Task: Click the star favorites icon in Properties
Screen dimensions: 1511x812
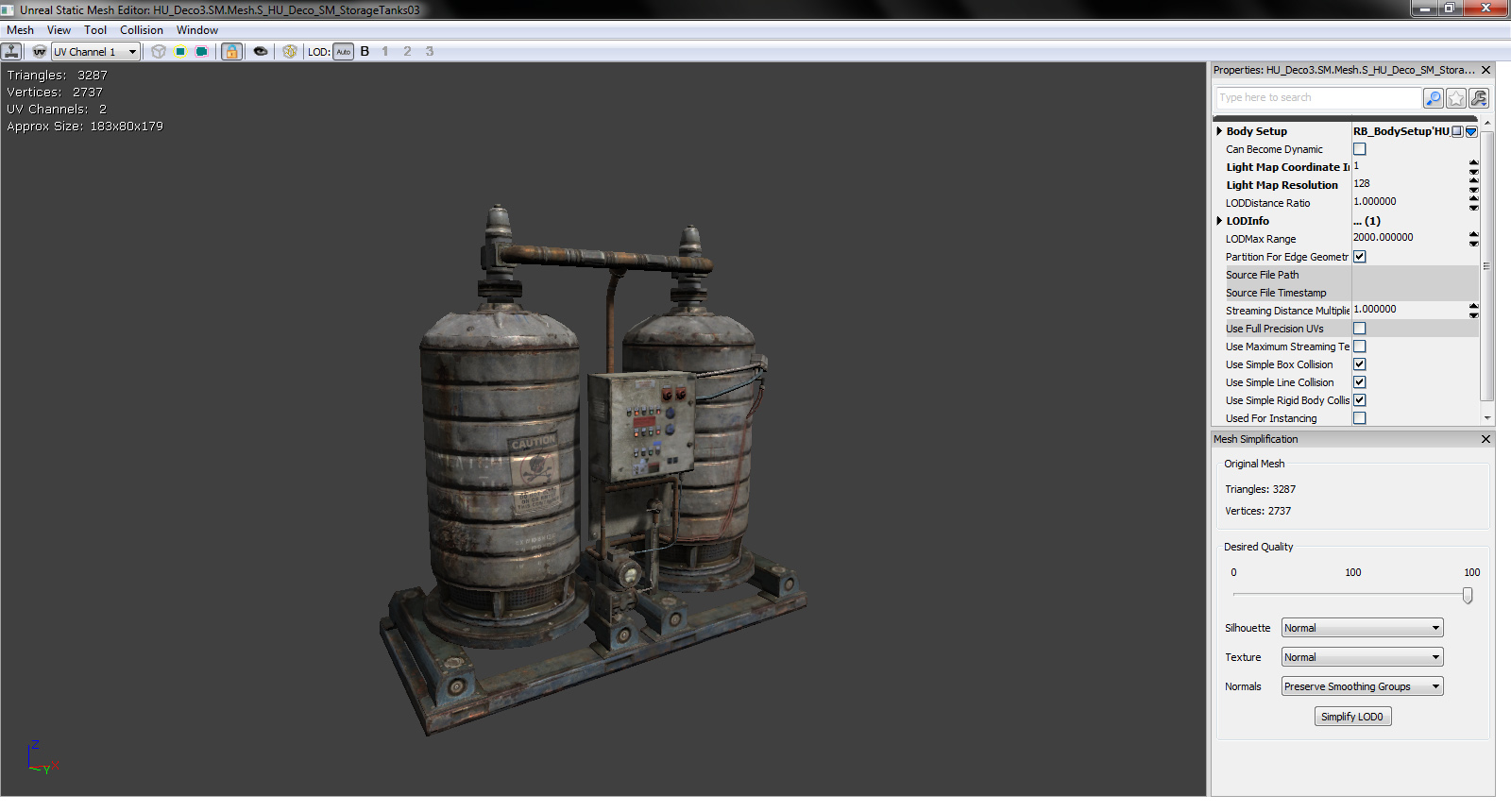Action: [1456, 98]
